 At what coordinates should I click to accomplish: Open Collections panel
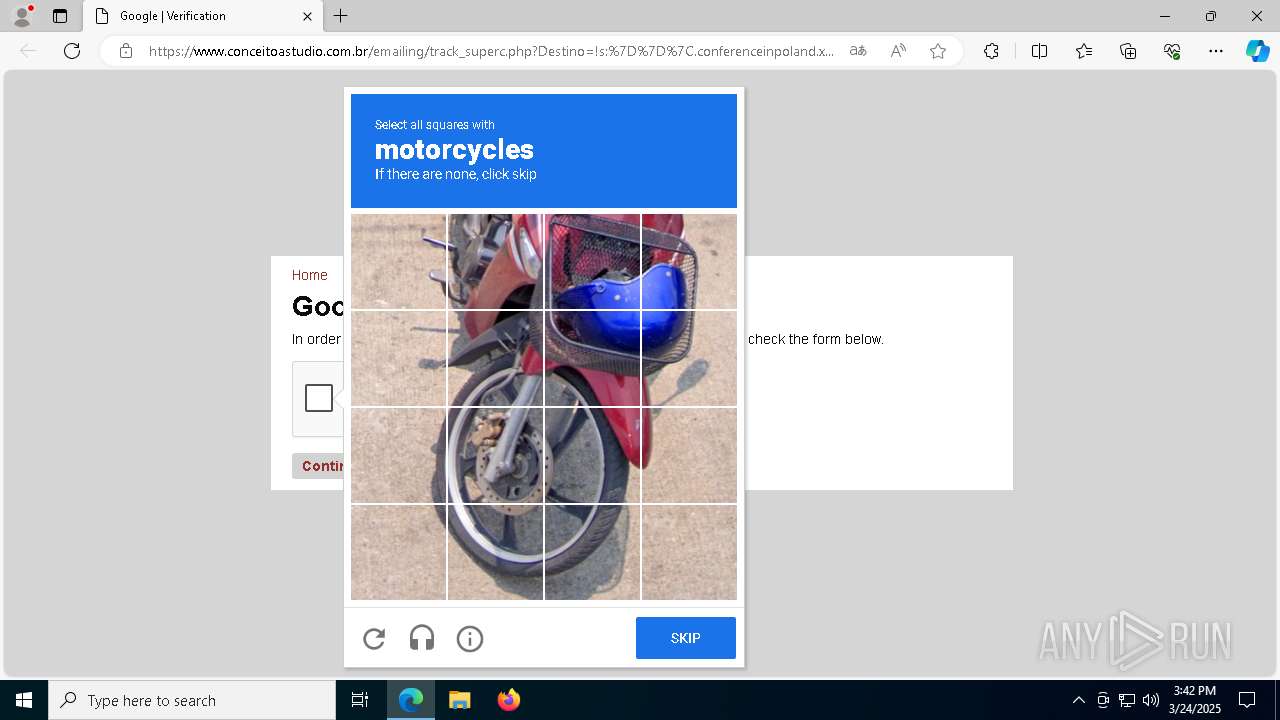(1128, 51)
